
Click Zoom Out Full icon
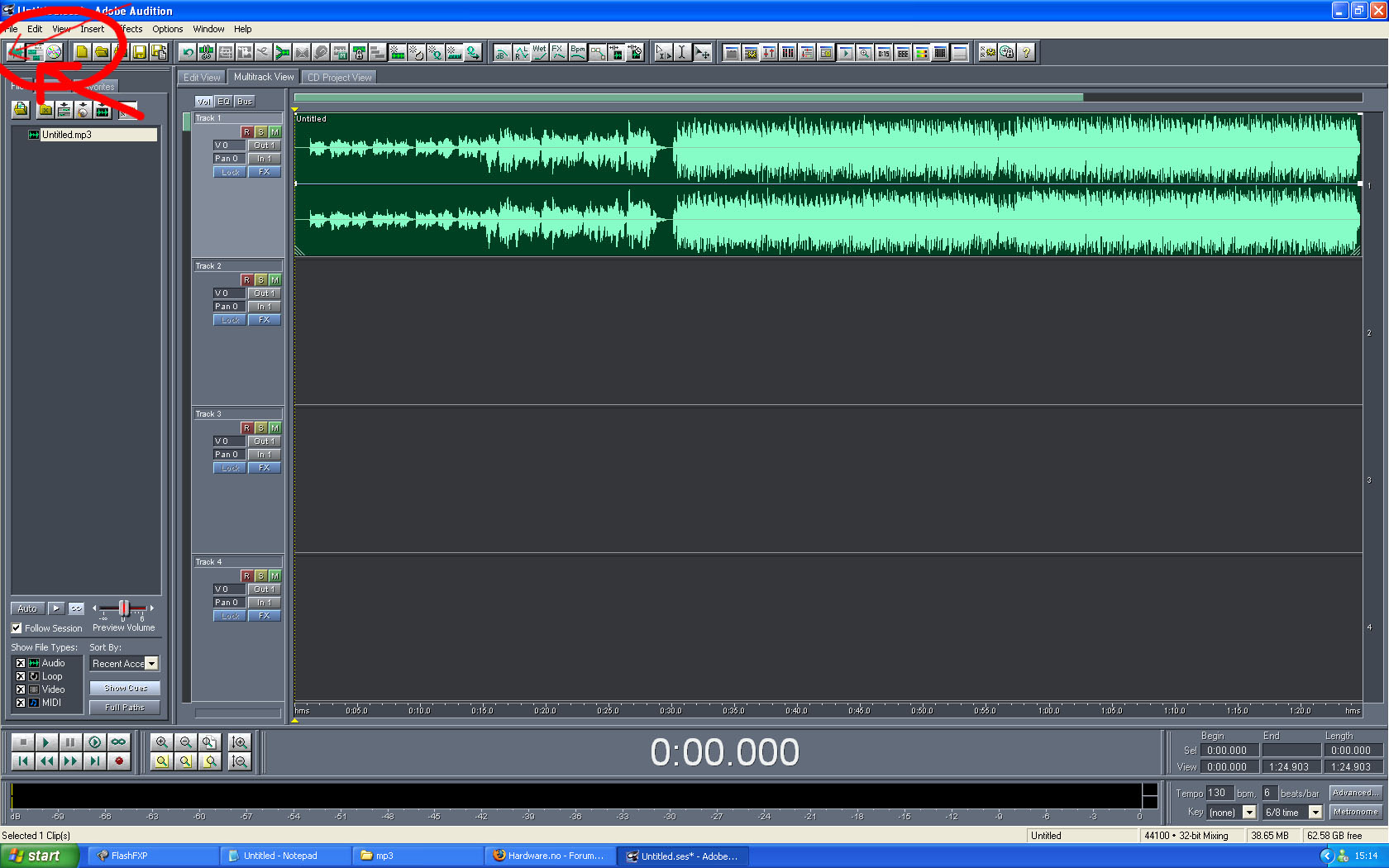tap(209, 742)
